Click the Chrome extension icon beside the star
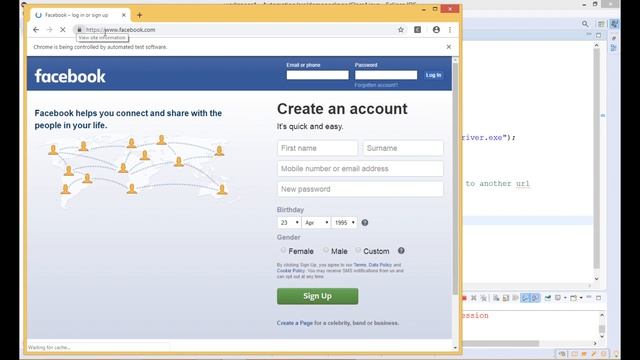The width and height of the screenshot is (640, 360). pos(418,29)
